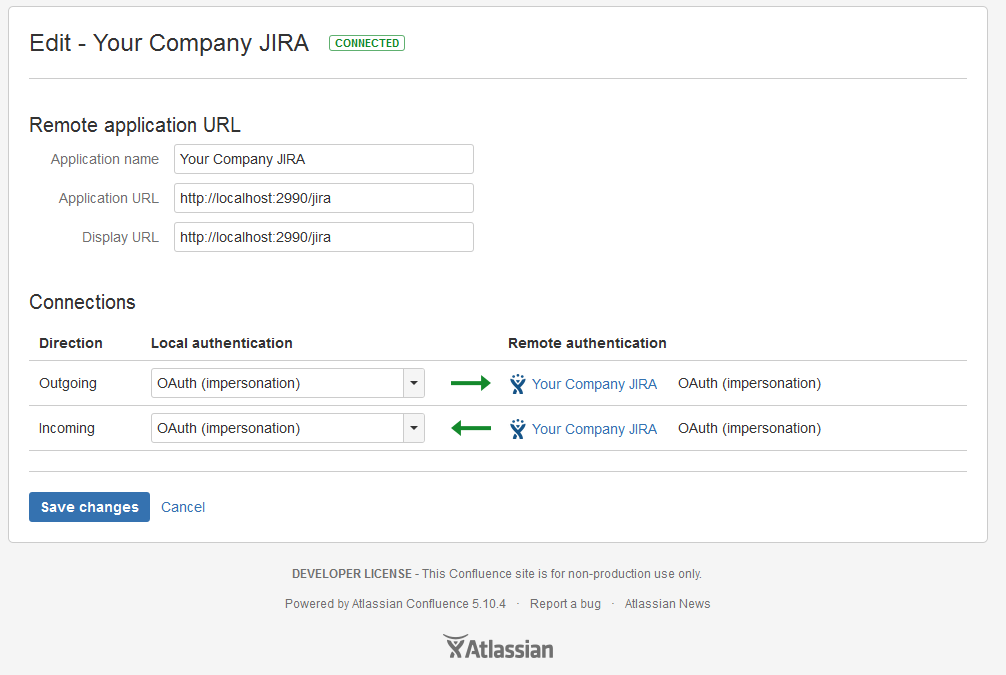Click the dropdown arrow on the Incoming OAuth selector
Screen dimensions: 1006x675
[x=413, y=428]
